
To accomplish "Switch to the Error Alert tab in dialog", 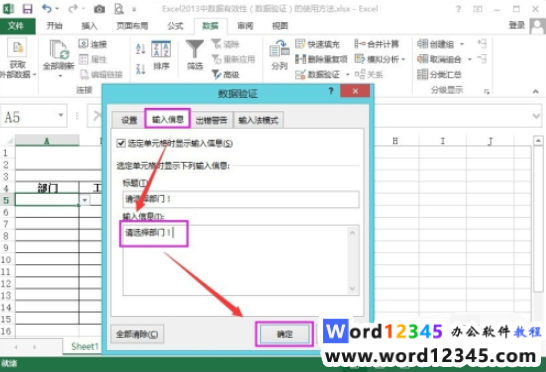I will pos(211,121).
